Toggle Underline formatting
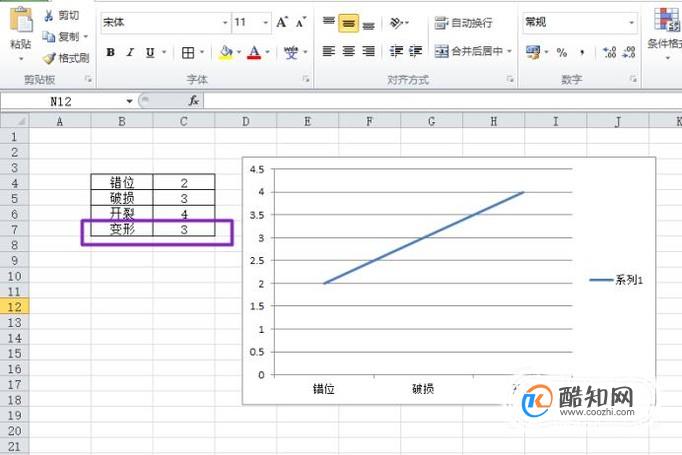Image resolution: width=682 pixels, height=455 pixels. pyautogui.click(x=150, y=53)
